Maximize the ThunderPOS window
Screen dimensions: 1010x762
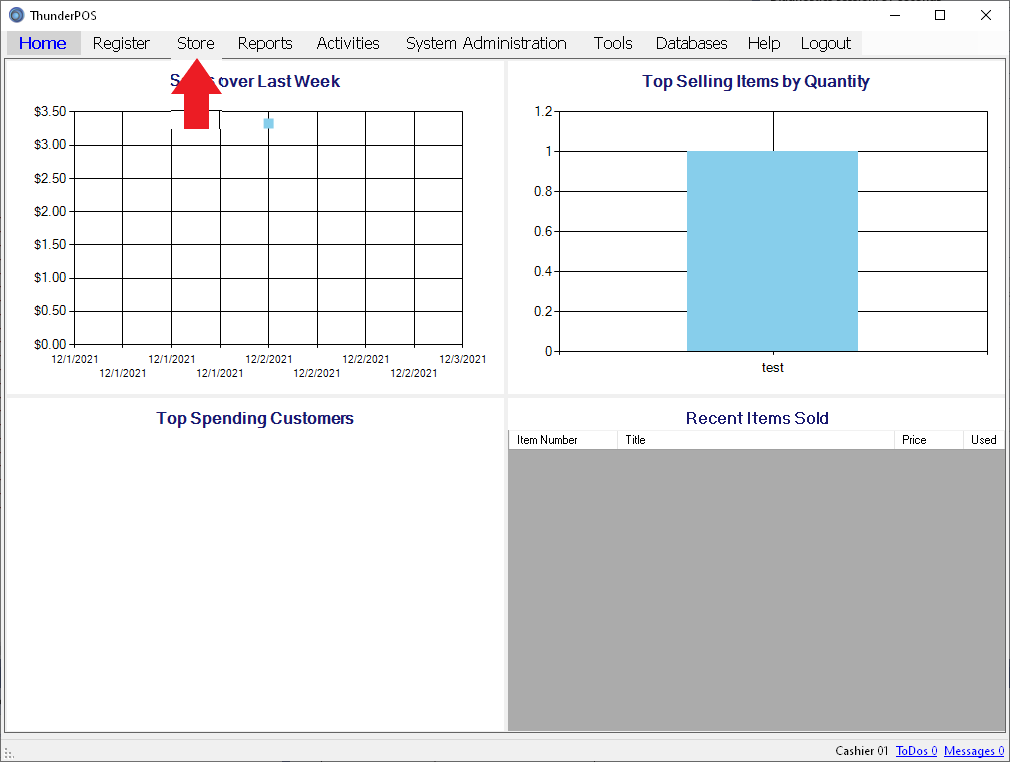pyautogui.click(x=940, y=15)
